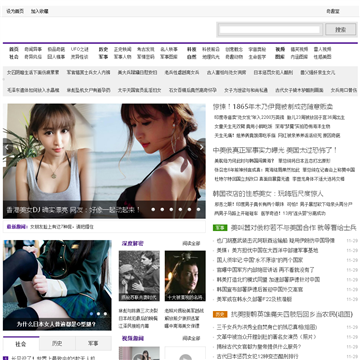
Task: Click 设为首页 in top bar
Action: 15,11
